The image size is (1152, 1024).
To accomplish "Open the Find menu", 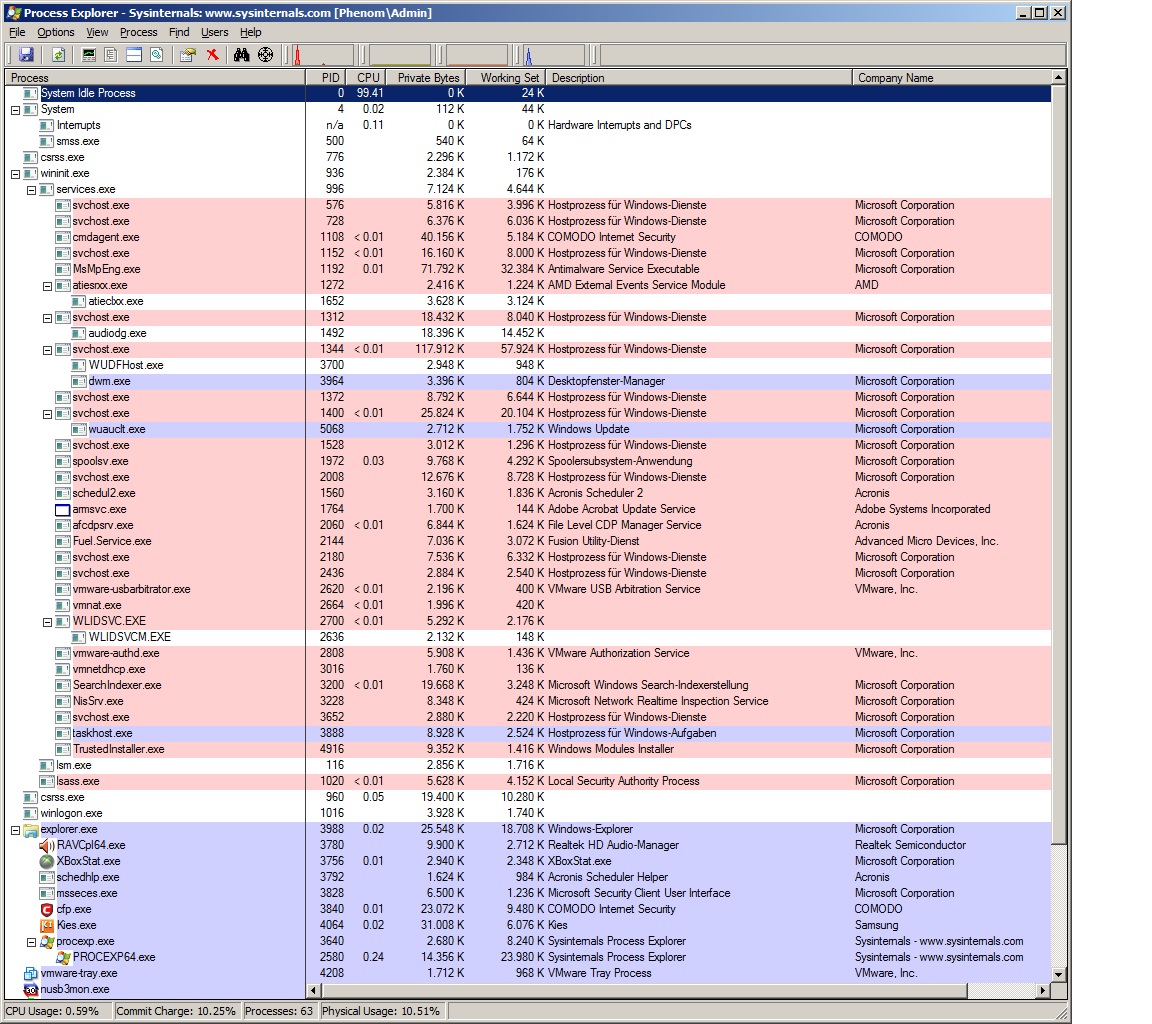I will [179, 32].
